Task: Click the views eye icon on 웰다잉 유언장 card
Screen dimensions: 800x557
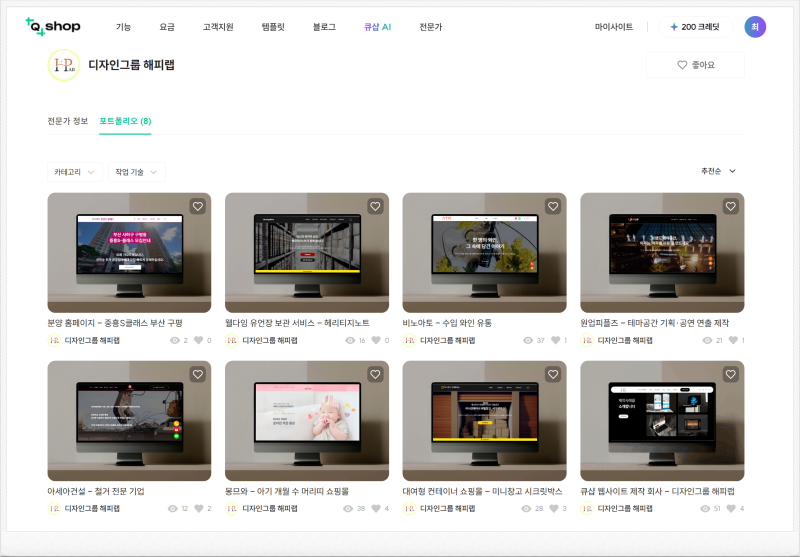Action: (350, 340)
